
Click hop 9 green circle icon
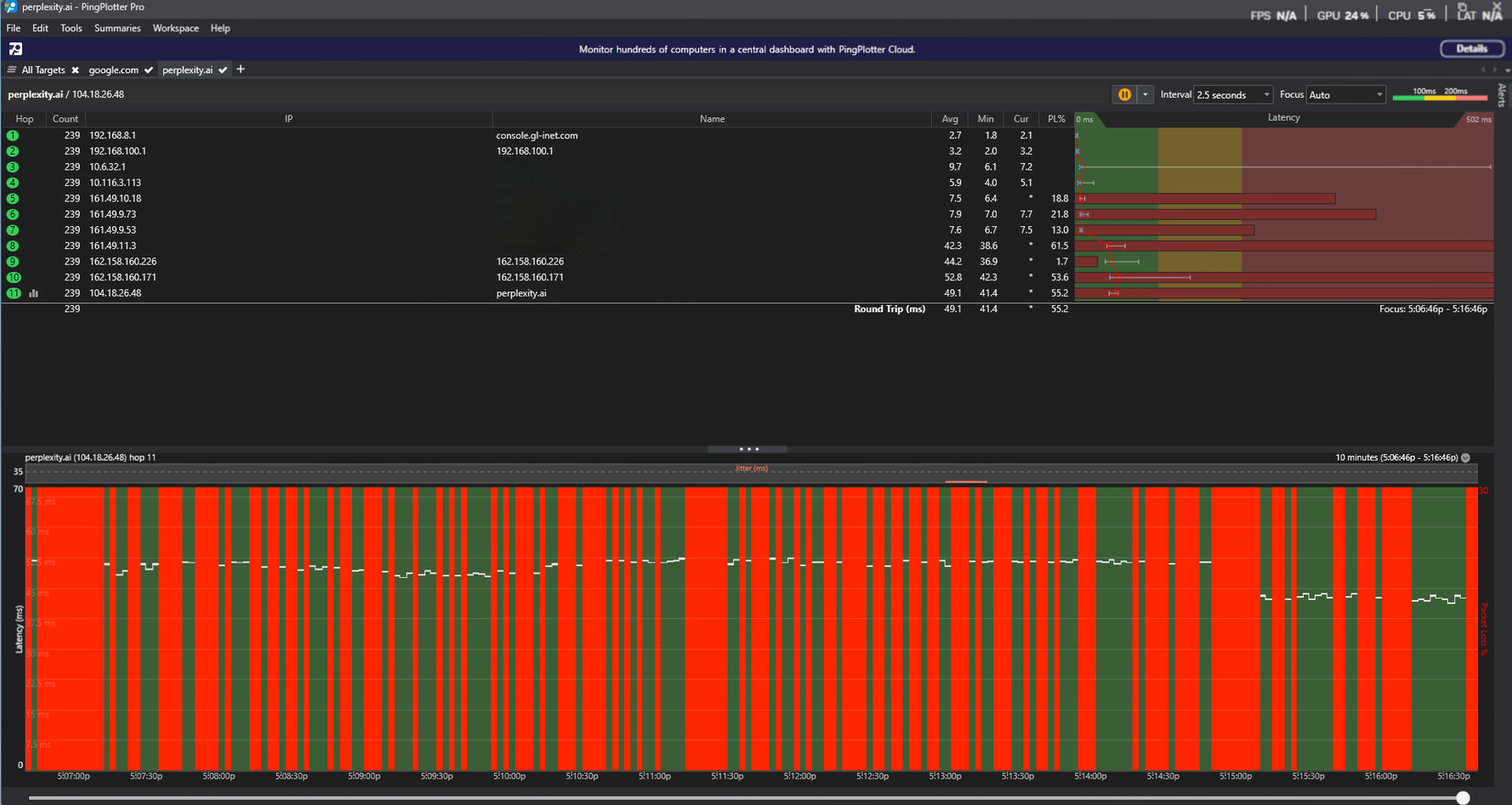[13, 262]
